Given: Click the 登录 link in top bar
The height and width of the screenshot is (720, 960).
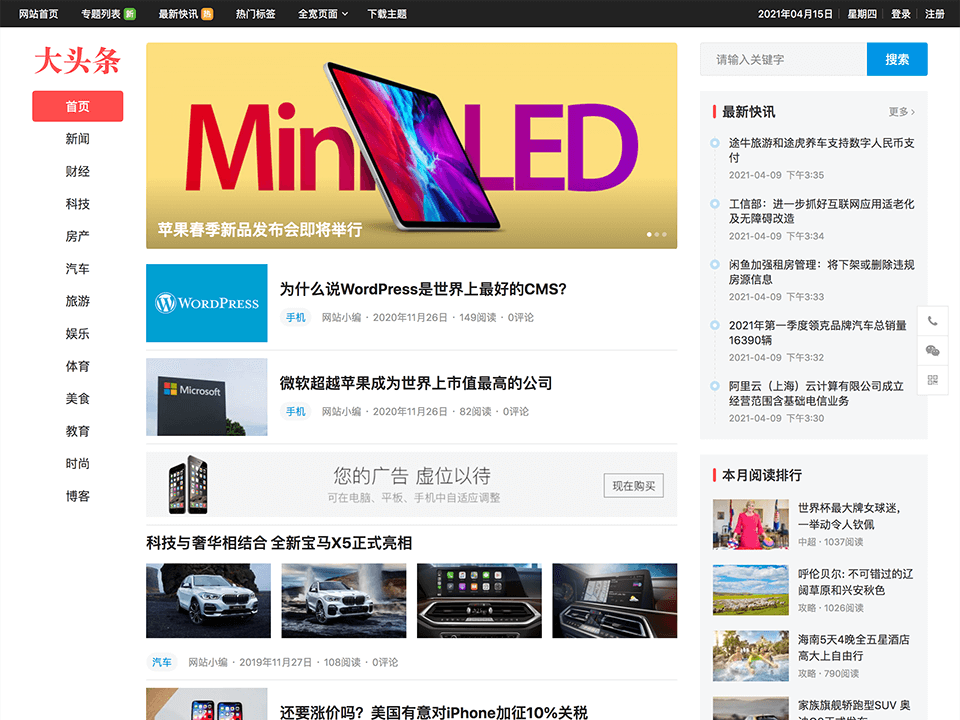Looking at the screenshot, I should click(x=900, y=14).
